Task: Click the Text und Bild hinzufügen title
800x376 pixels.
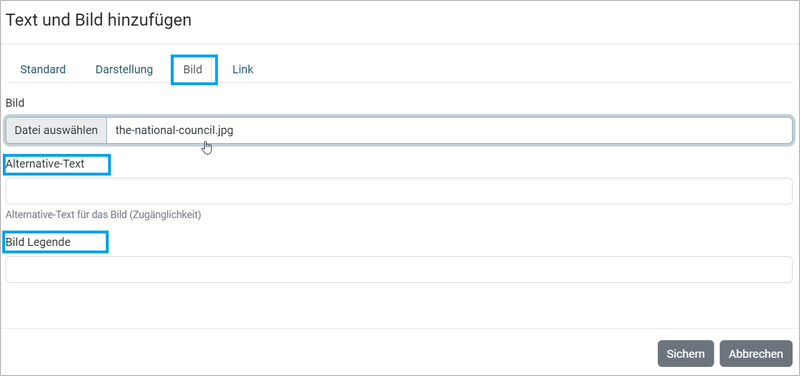Action: click(98, 20)
